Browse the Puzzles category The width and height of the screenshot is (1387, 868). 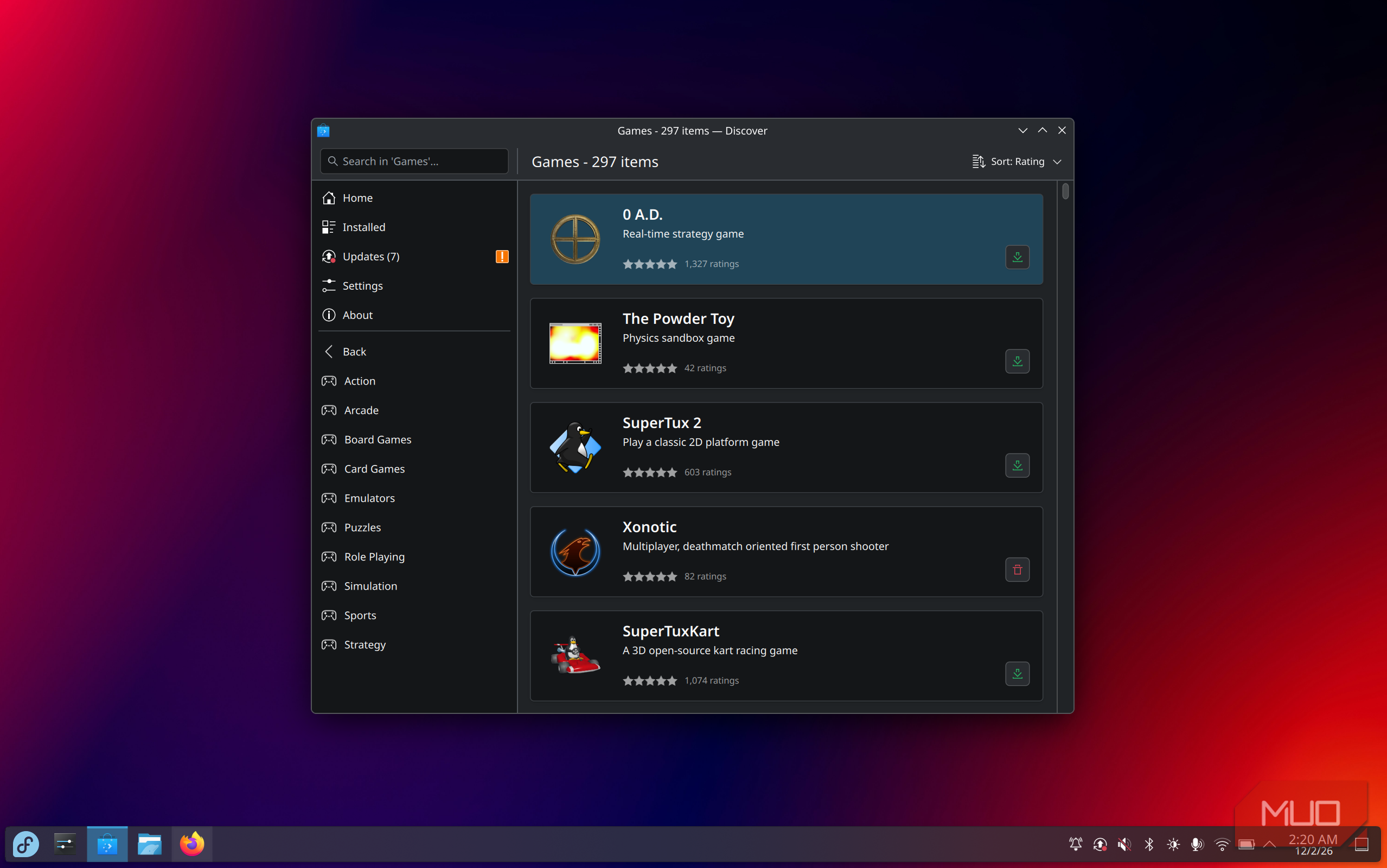(x=414, y=527)
